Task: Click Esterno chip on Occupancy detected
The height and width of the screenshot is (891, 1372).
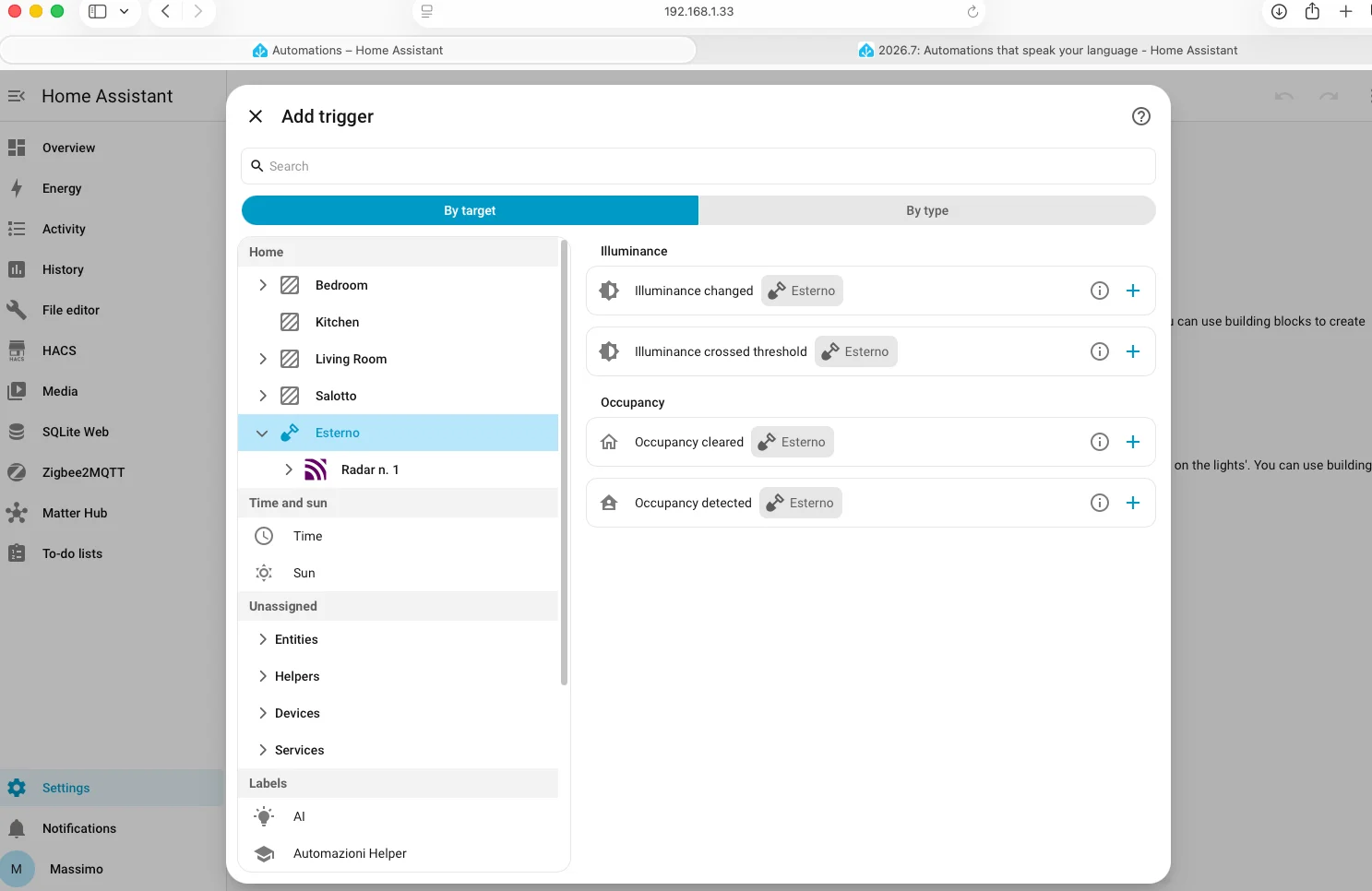Action: click(x=801, y=503)
